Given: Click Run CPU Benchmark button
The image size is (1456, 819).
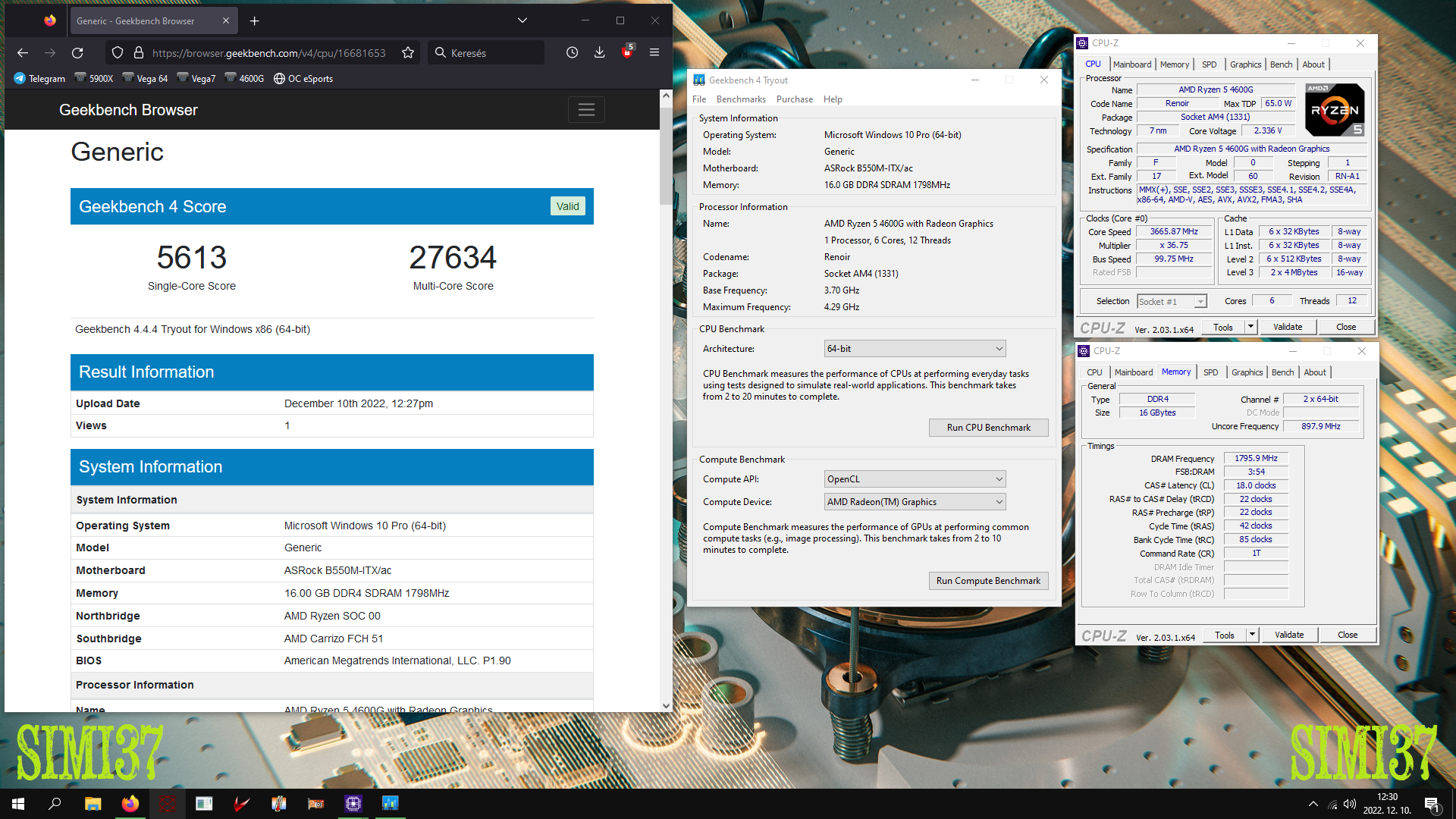Looking at the screenshot, I should pyautogui.click(x=988, y=427).
